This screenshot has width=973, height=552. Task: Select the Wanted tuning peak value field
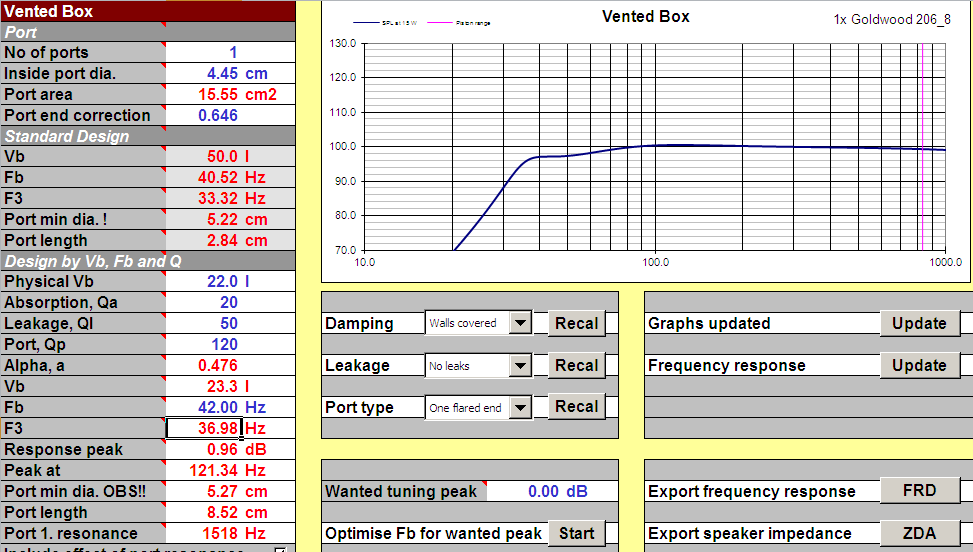click(x=552, y=491)
